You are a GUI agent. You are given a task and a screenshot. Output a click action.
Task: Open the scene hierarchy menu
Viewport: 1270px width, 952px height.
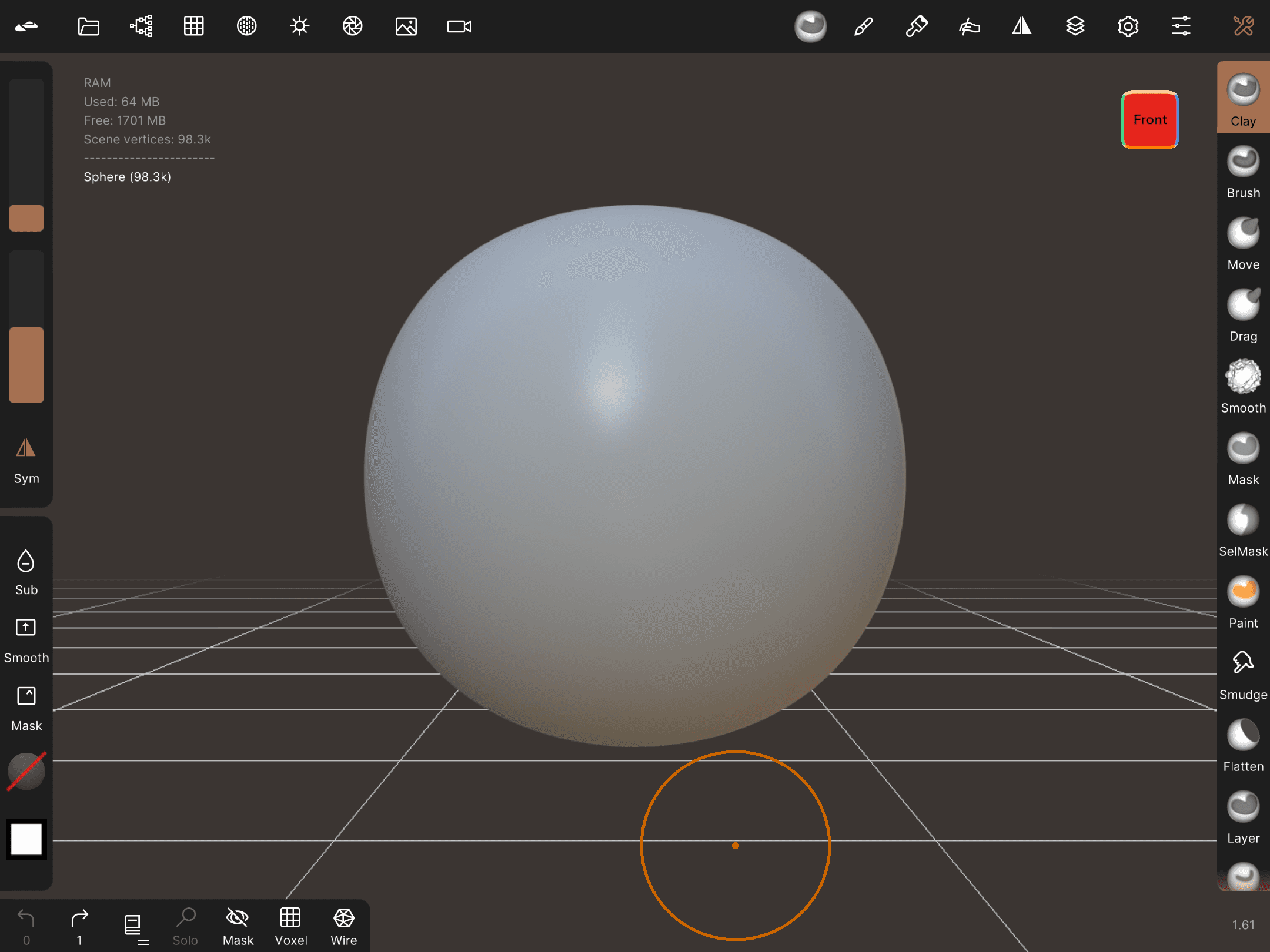click(x=141, y=26)
